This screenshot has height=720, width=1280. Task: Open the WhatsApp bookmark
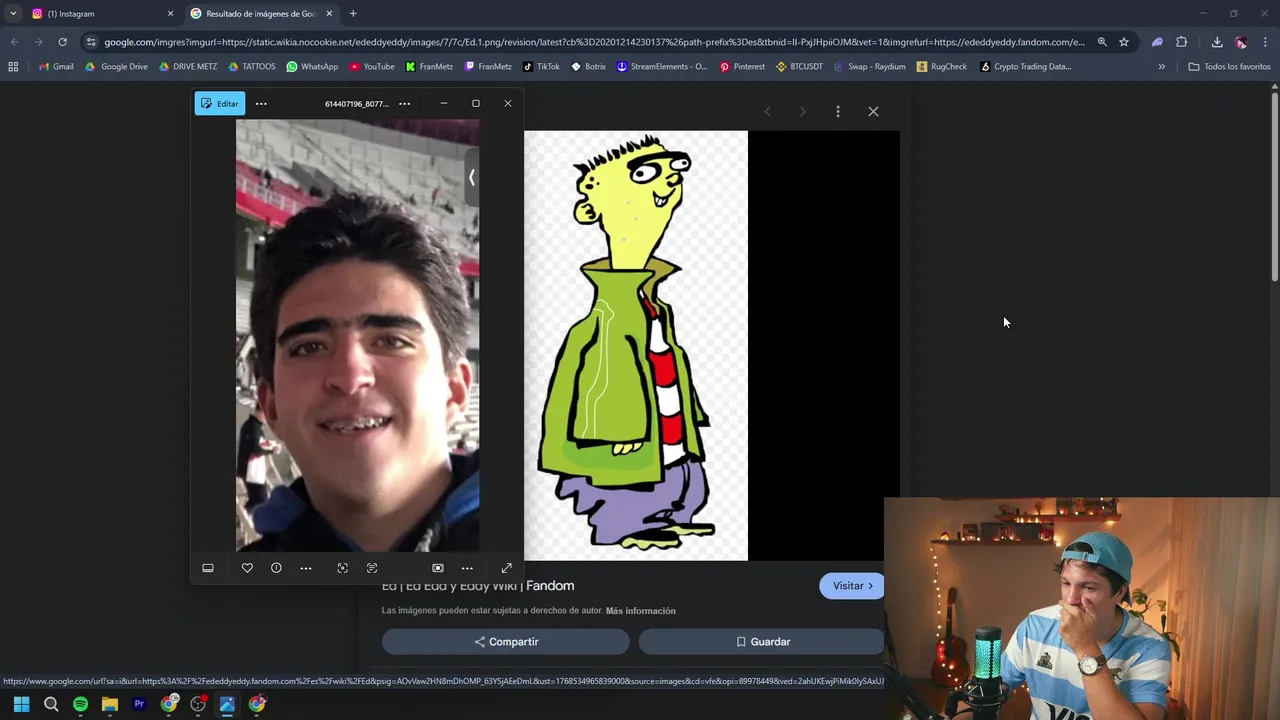click(312, 67)
